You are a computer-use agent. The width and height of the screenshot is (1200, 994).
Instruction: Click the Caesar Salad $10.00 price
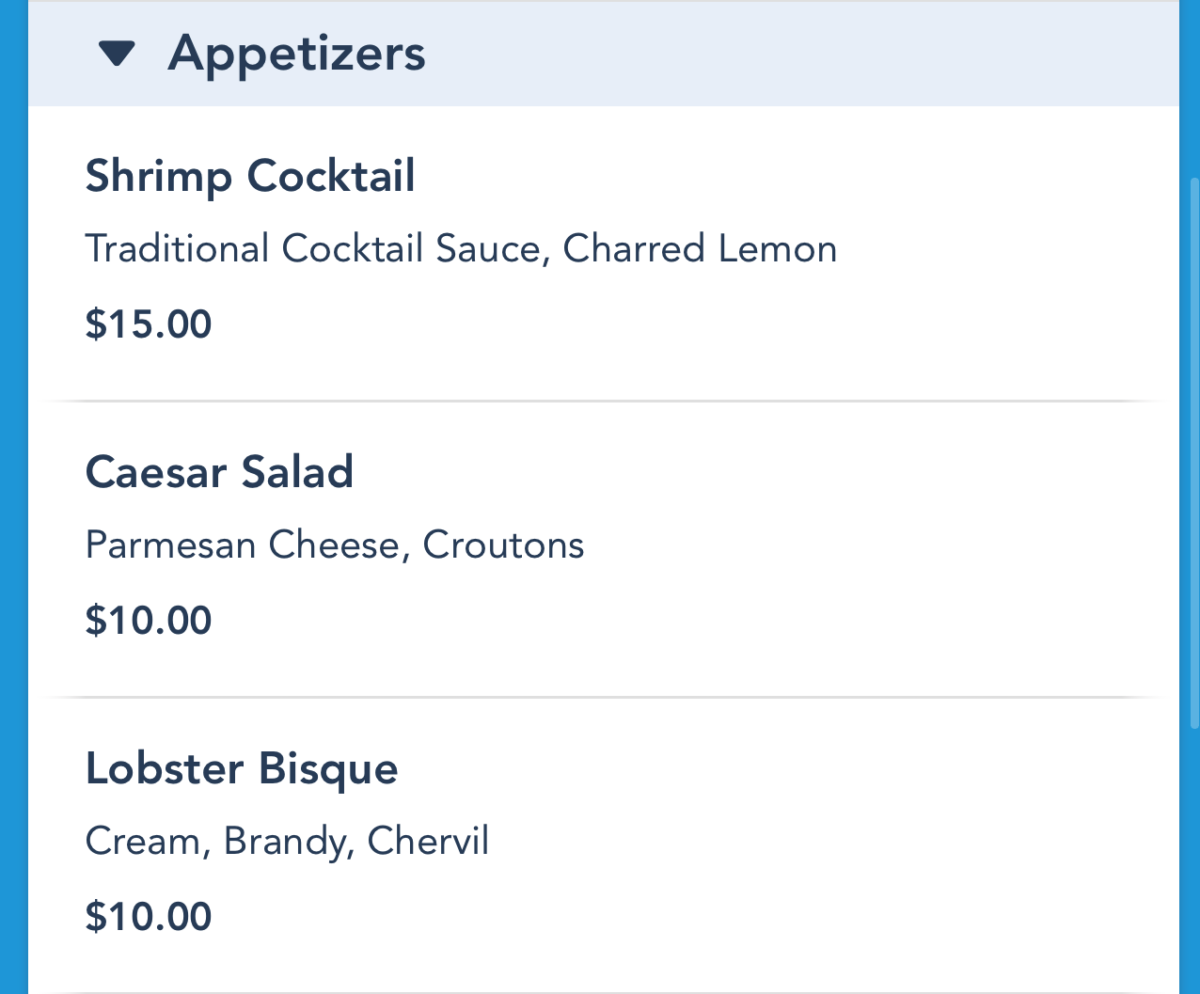(148, 620)
